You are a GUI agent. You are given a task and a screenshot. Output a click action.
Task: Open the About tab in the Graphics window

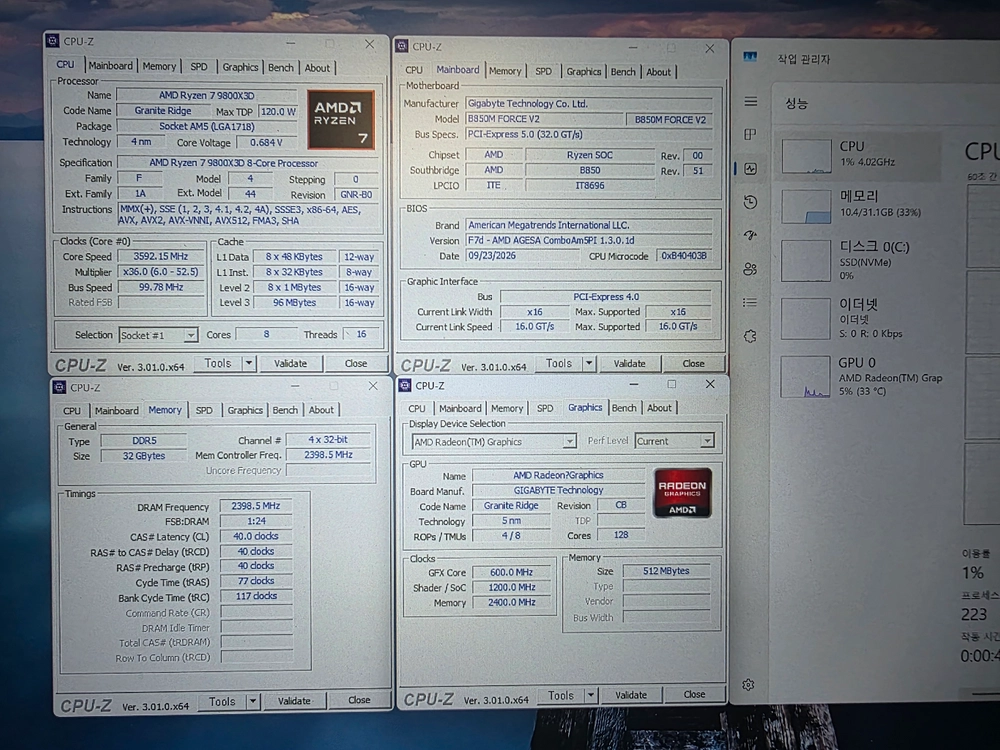click(x=659, y=408)
